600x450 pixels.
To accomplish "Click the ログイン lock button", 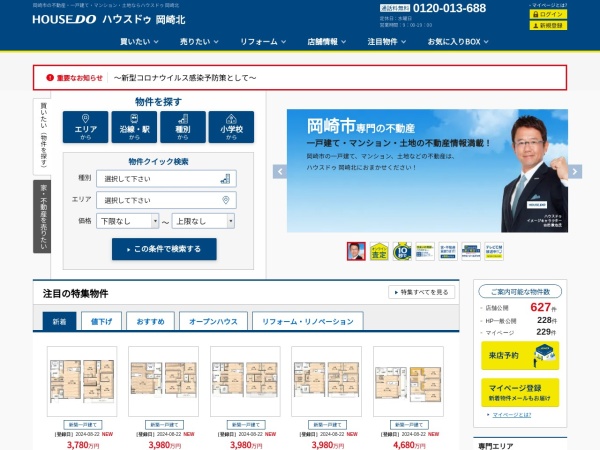I will 548,14.
